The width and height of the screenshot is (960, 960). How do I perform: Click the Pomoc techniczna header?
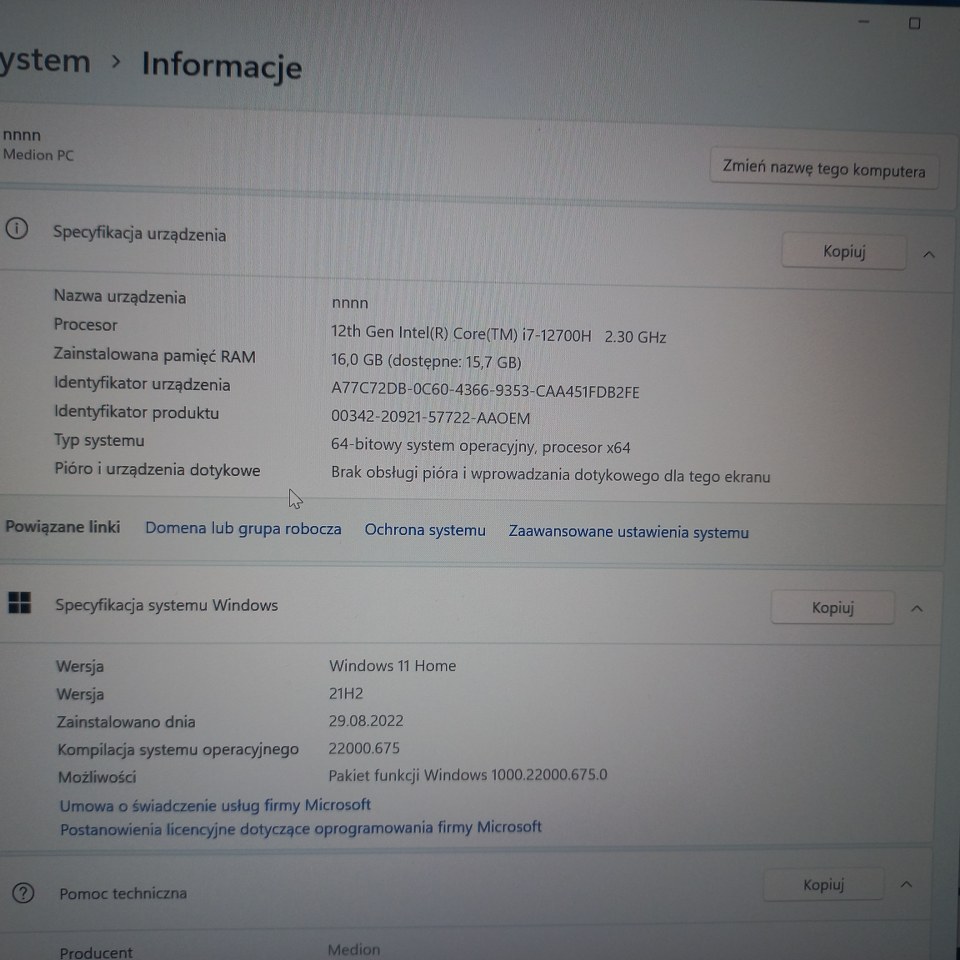click(123, 893)
